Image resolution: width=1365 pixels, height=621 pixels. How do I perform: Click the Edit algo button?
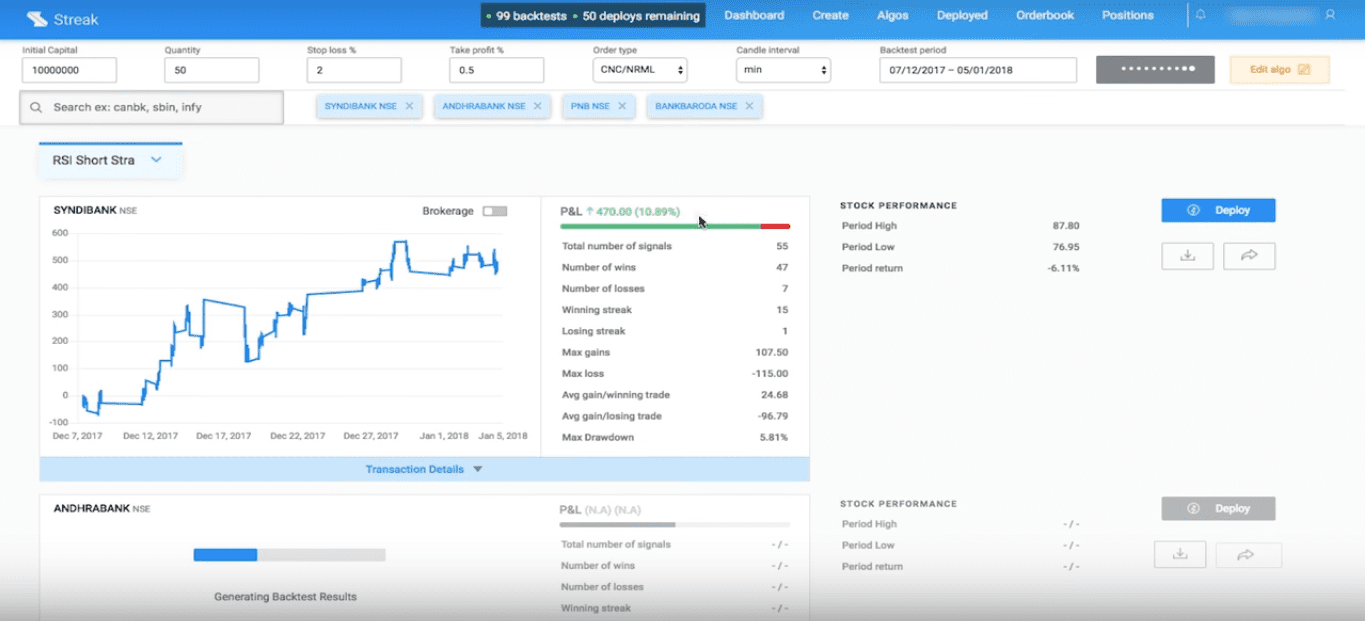(x=1279, y=70)
